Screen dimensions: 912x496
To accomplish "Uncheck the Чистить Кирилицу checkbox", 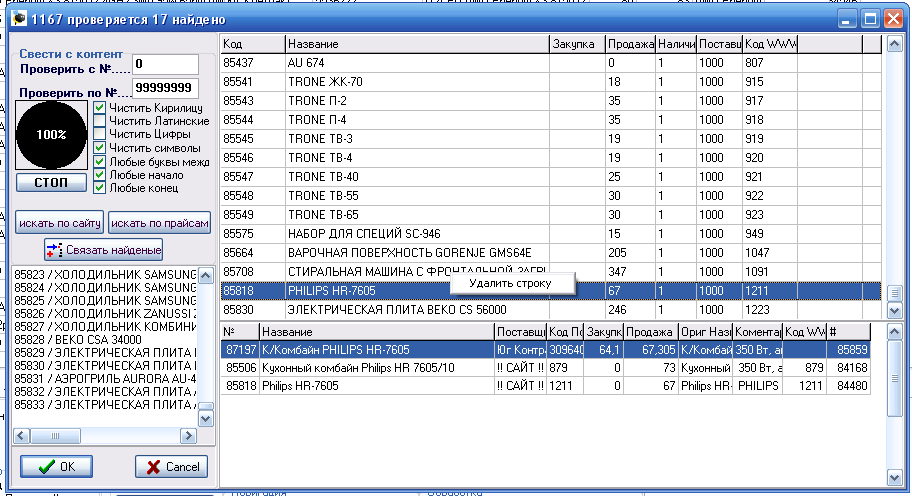I will tap(100, 107).
